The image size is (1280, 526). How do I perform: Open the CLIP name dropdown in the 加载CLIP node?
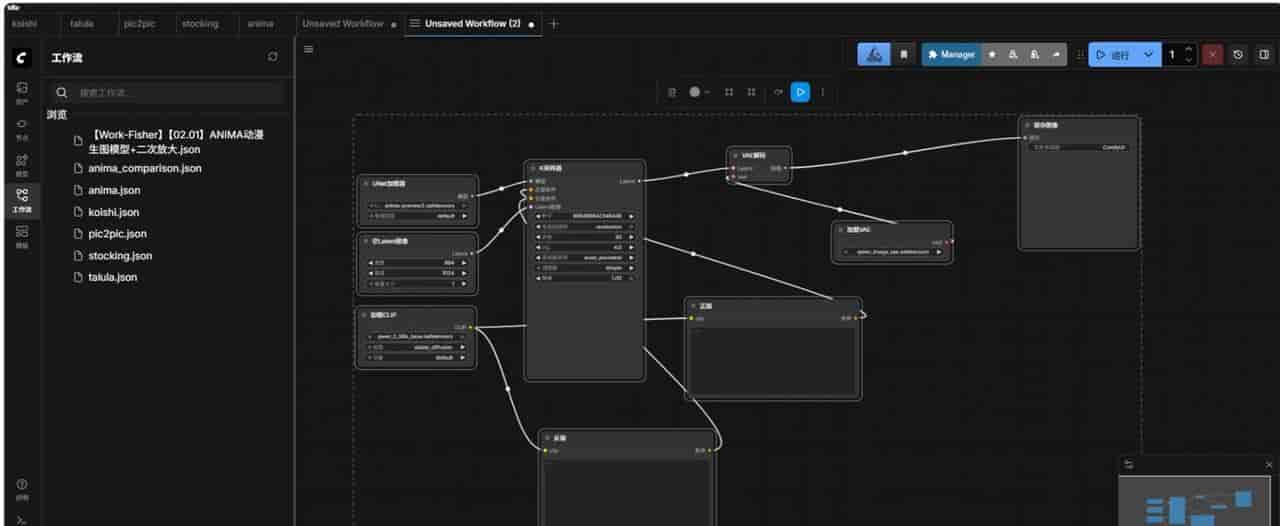tap(417, 336)
